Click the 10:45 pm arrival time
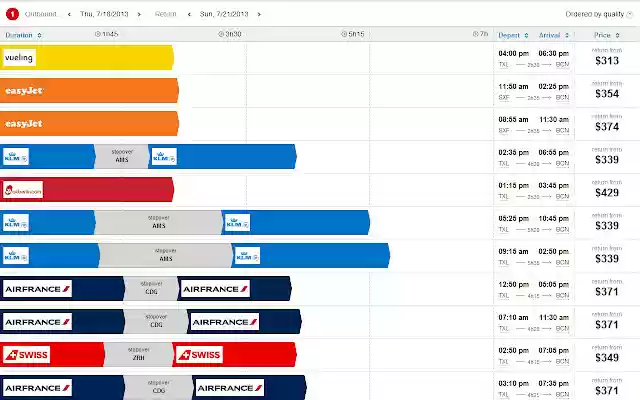640x400 pixels. coord(553,219)
